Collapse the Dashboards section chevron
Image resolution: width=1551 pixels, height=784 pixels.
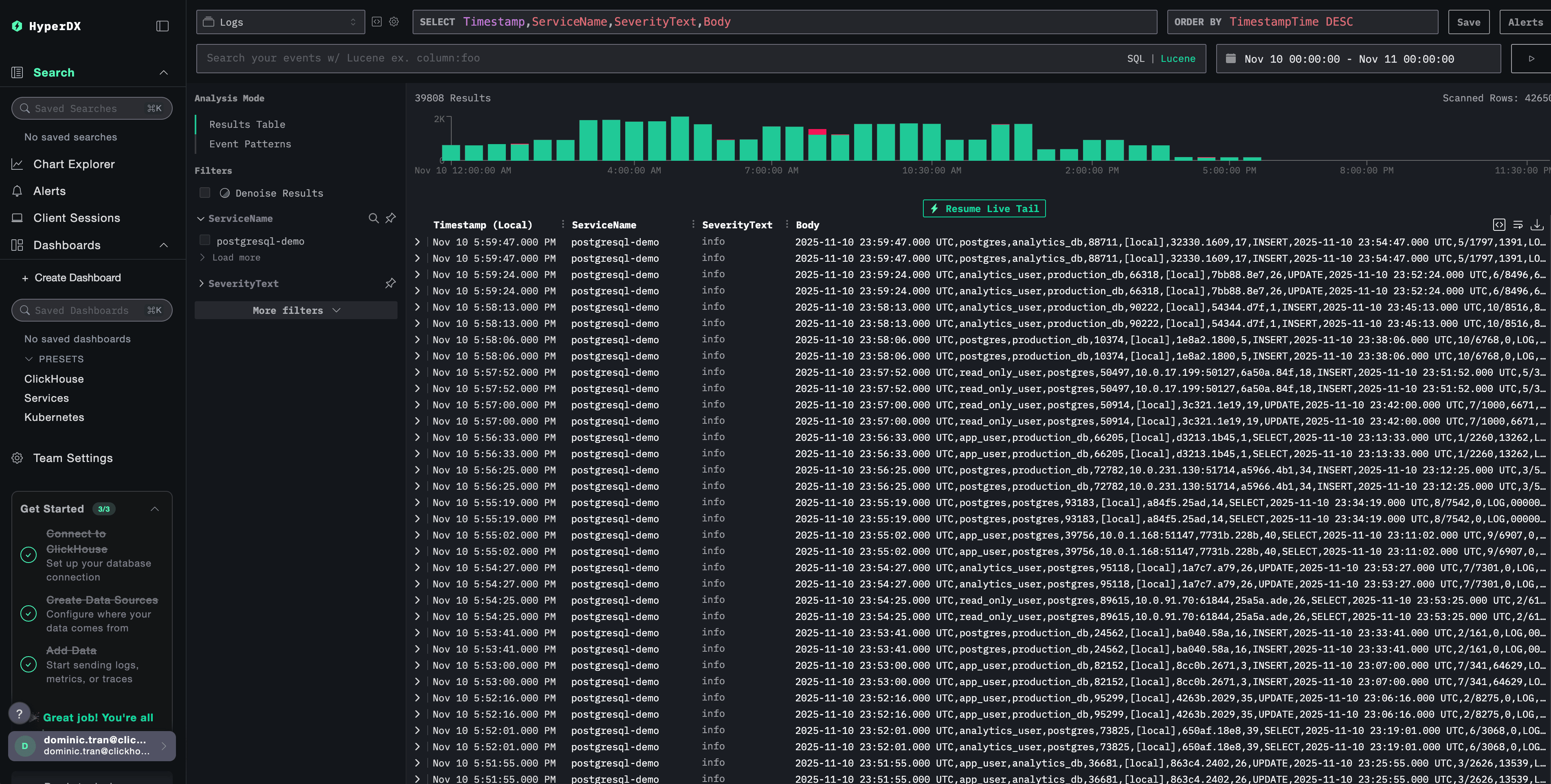coord(164,245)
